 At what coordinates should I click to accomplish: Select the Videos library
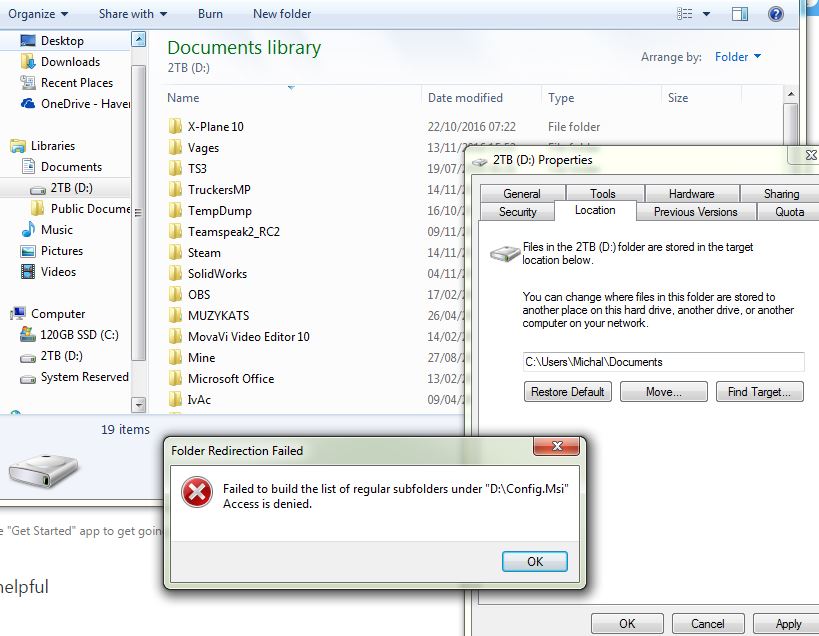coord(58,272)
